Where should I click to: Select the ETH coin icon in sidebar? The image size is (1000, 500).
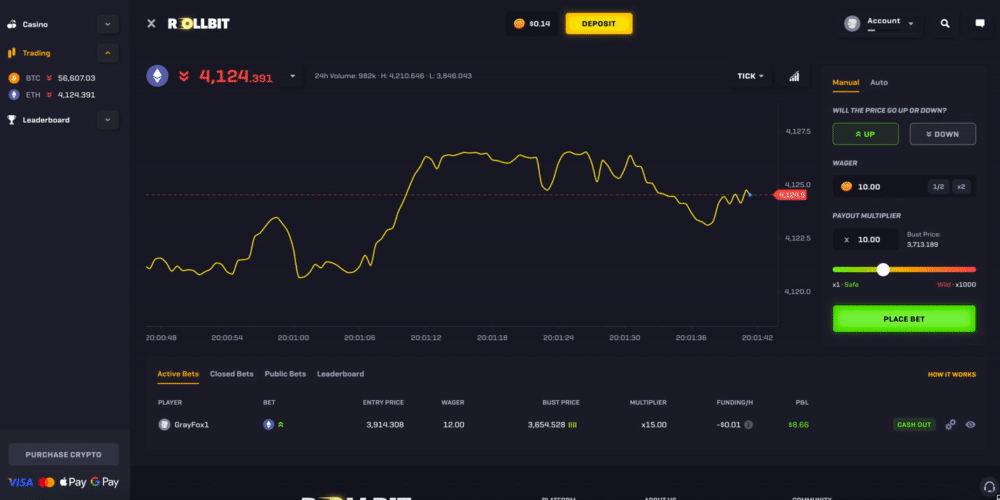tap(14, 94)
